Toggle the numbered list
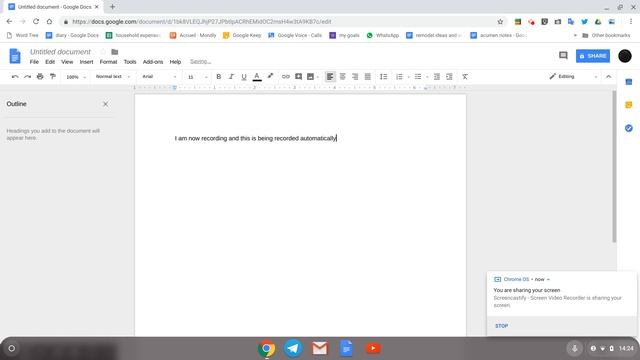This screenshot has height=360, width=640. pos(399,77)
